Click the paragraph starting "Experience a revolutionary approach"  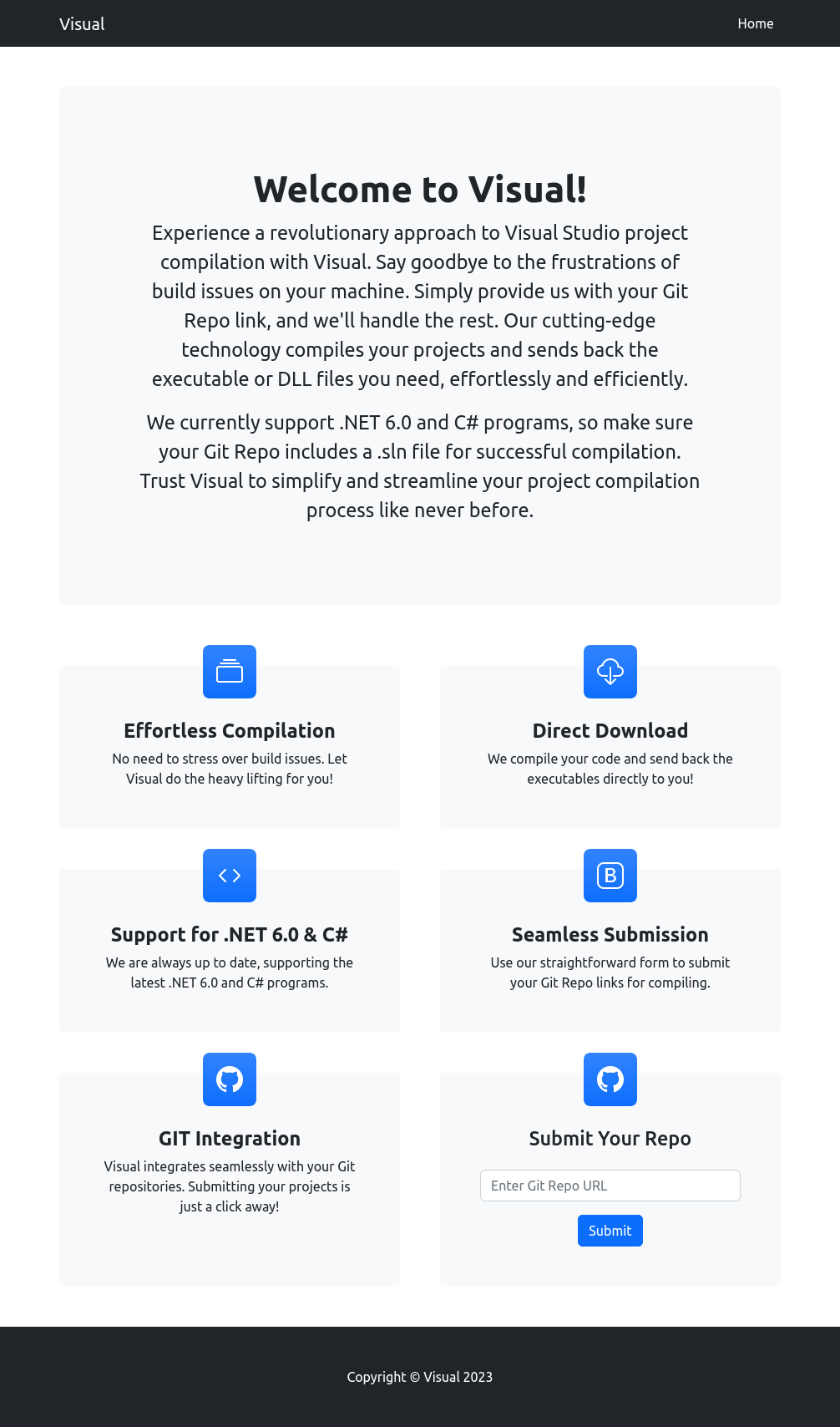pyautogui.click(x=420, y=306)
